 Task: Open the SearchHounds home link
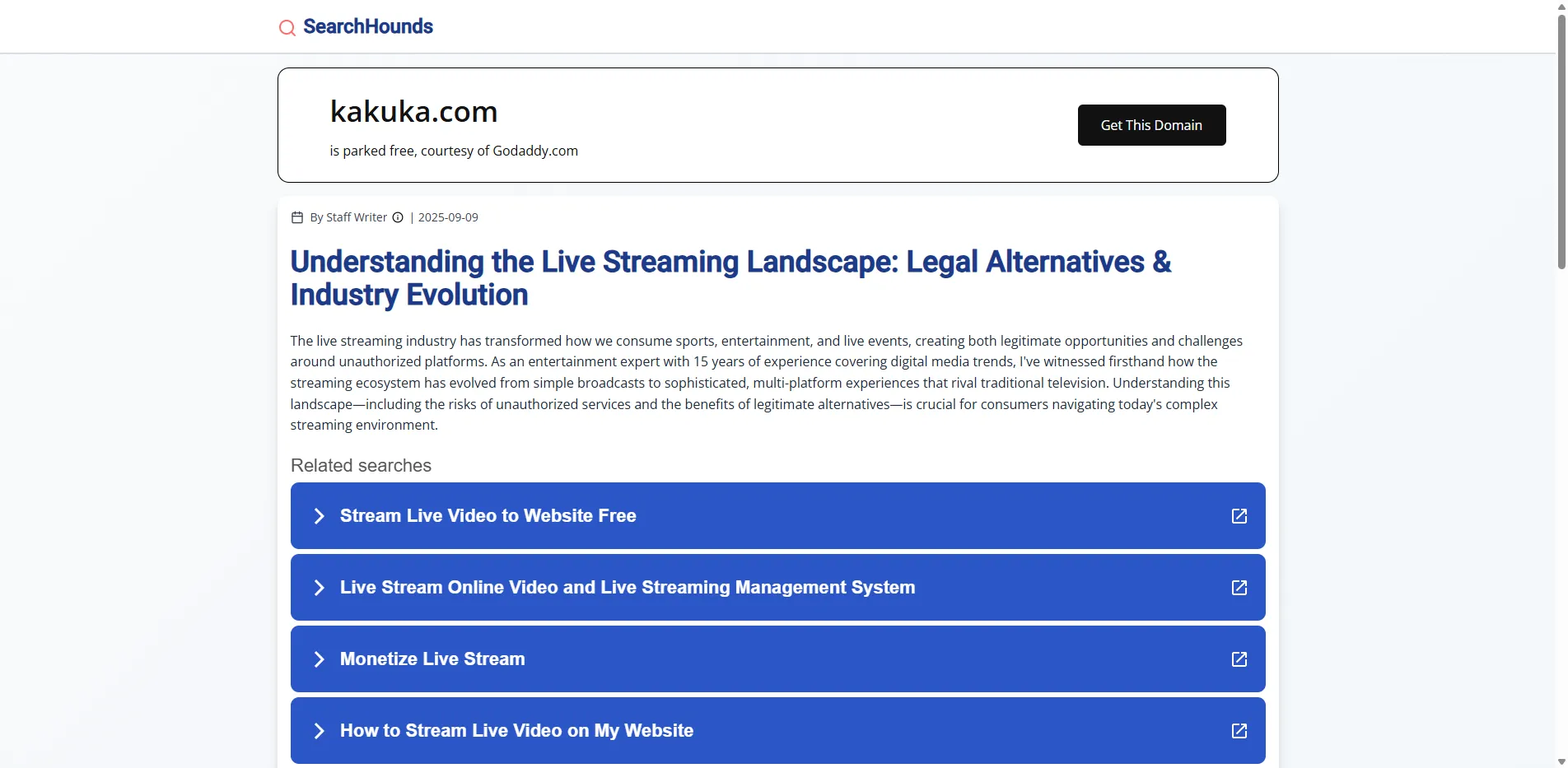tap(368, 26)
